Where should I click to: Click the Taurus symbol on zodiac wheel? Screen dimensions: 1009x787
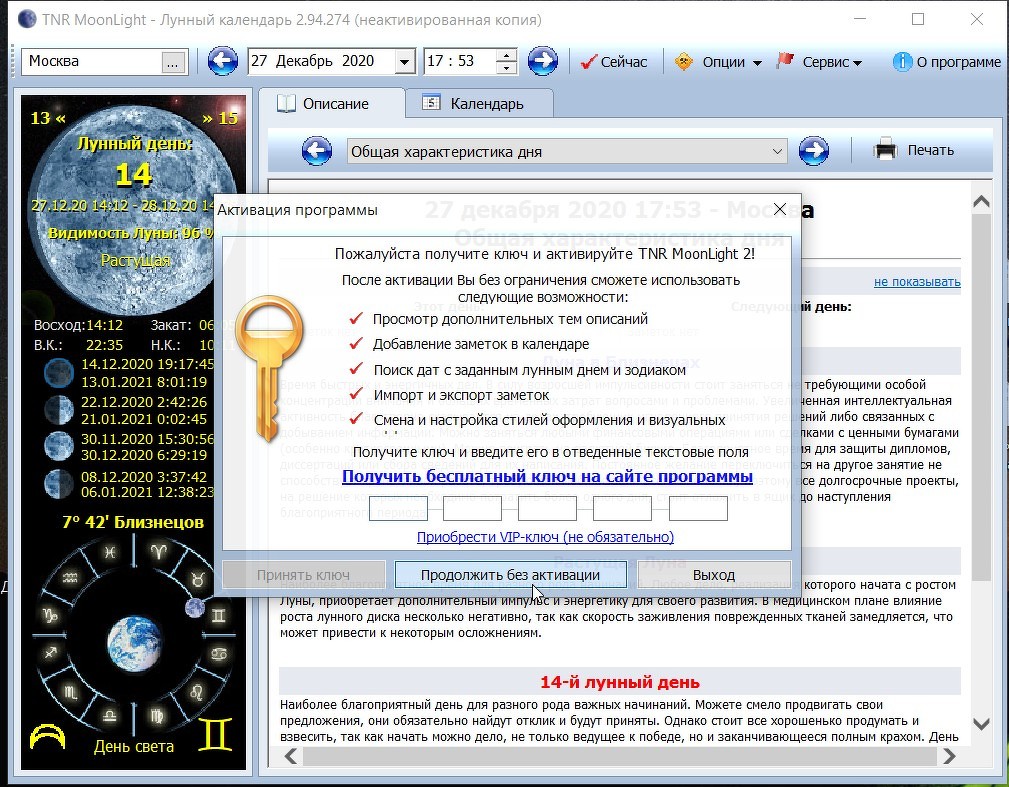click(198, 579)
